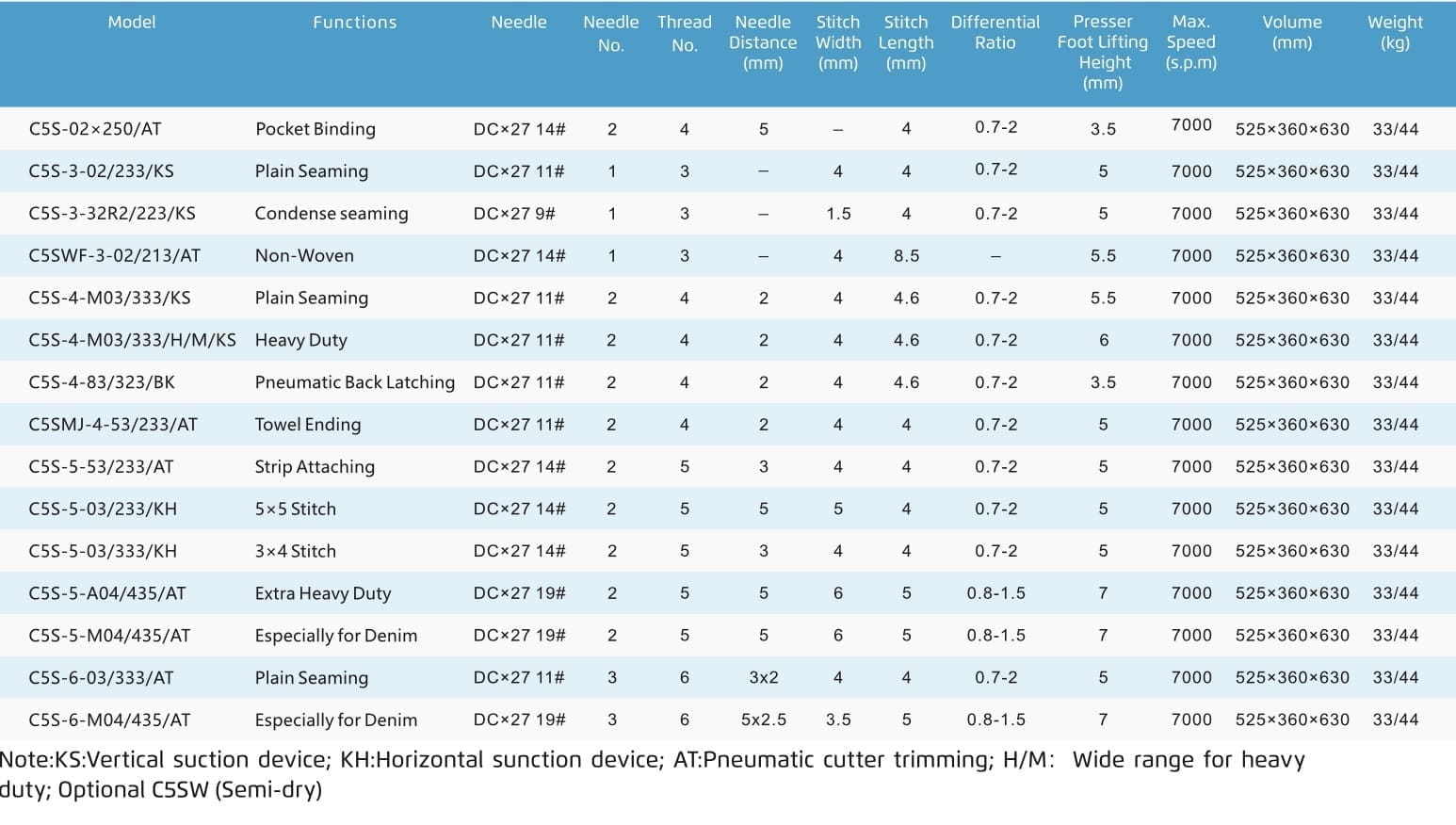Click model C5S-6-M04/435/AT
The width and height of the screenshot is (1456, 825).
pos(109,720)
